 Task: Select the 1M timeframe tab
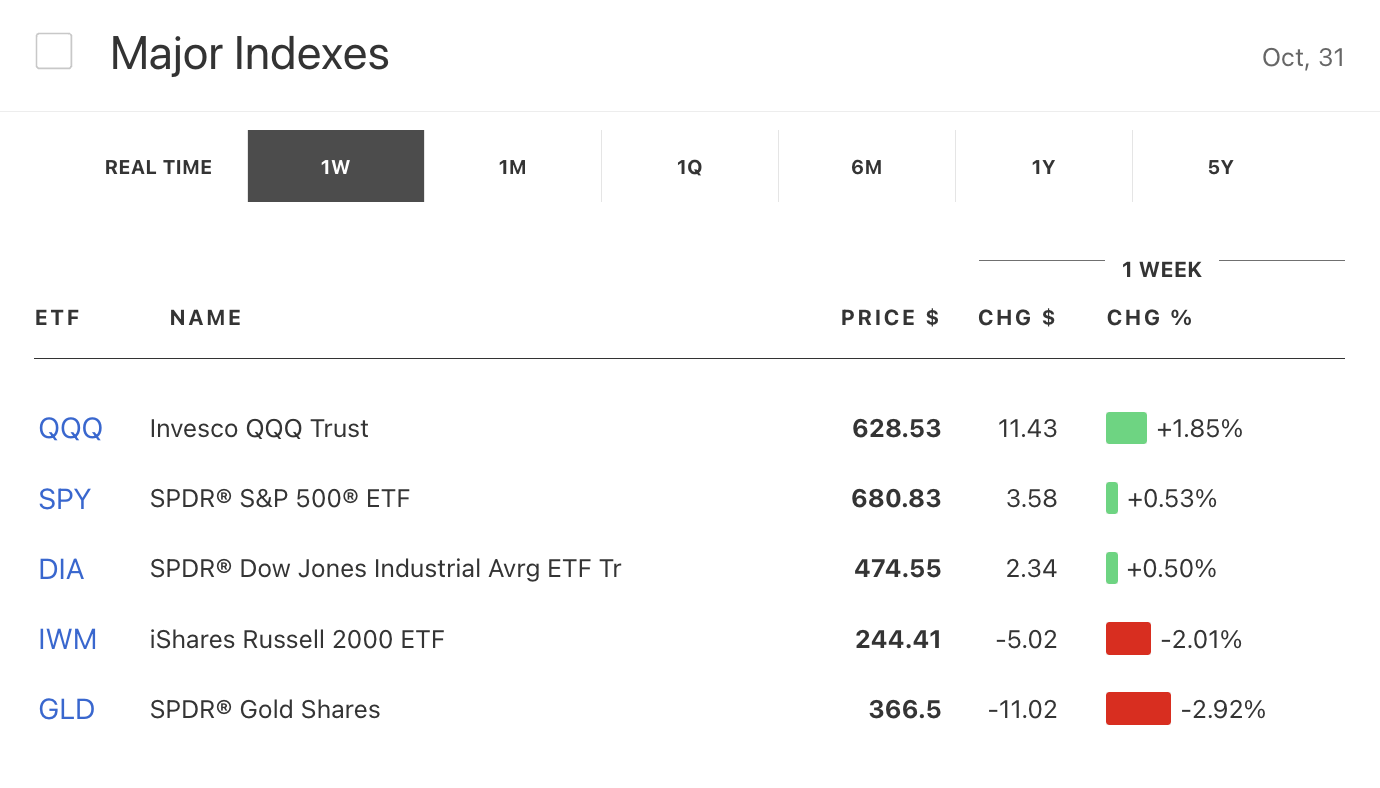point(513,167)
